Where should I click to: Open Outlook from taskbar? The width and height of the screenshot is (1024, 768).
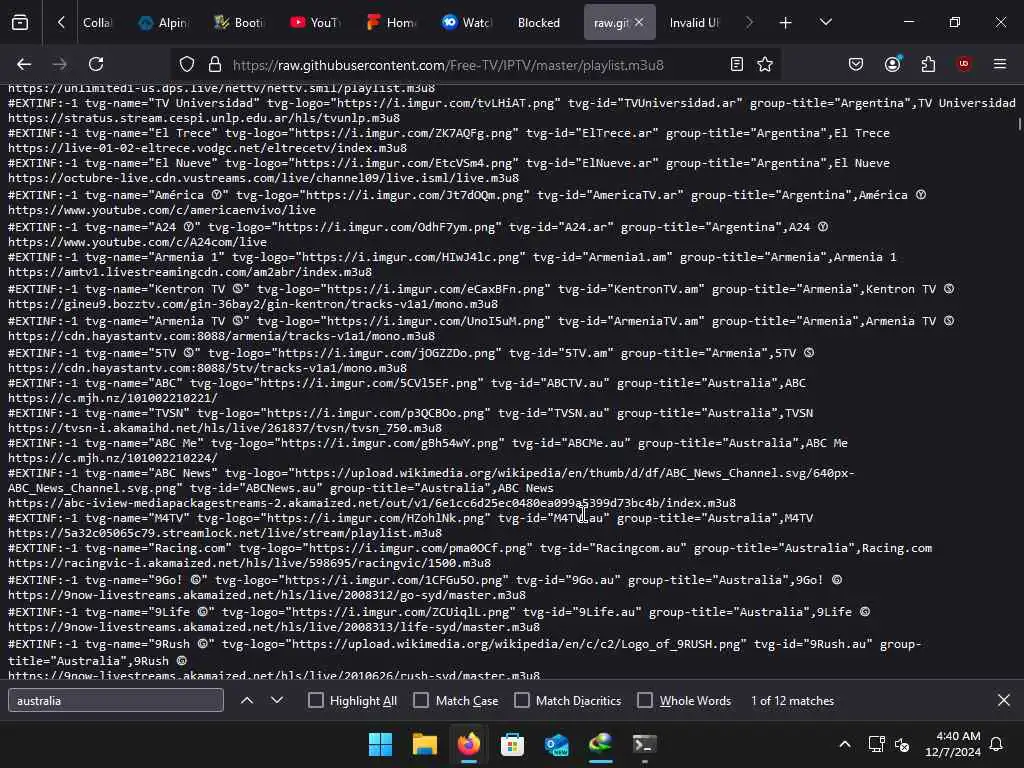point(556,744)
